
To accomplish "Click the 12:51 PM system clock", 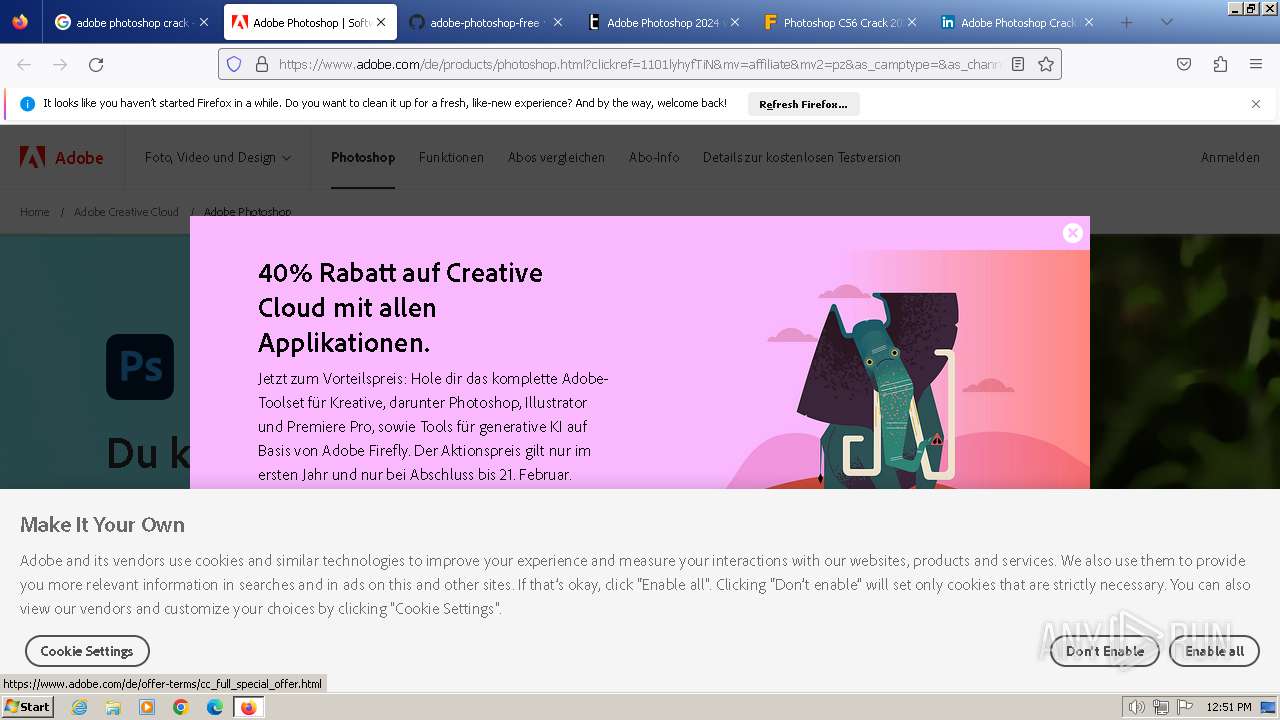I will [1229, 707].
